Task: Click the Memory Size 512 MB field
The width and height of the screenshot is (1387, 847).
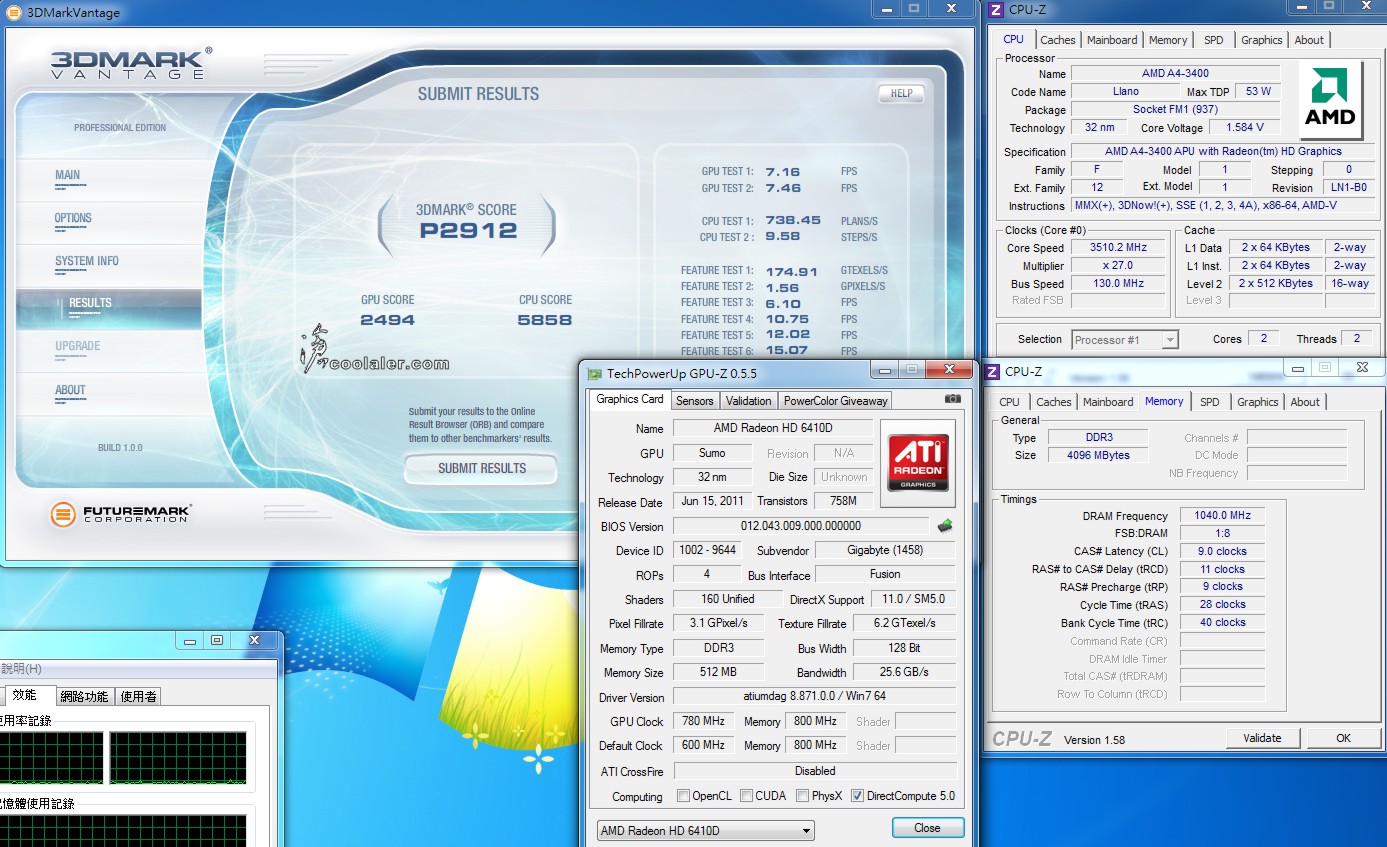Action: [719, 673]
